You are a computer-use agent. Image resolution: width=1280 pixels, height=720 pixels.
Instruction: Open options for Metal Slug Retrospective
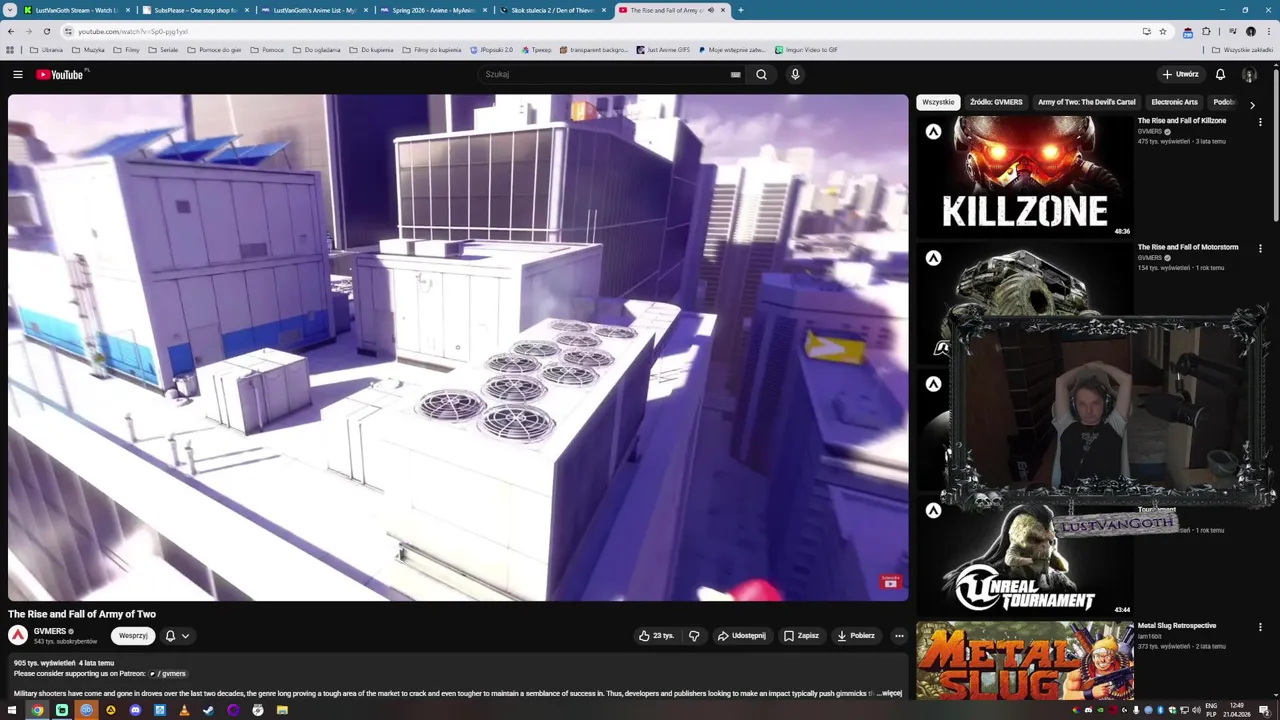1260,627
